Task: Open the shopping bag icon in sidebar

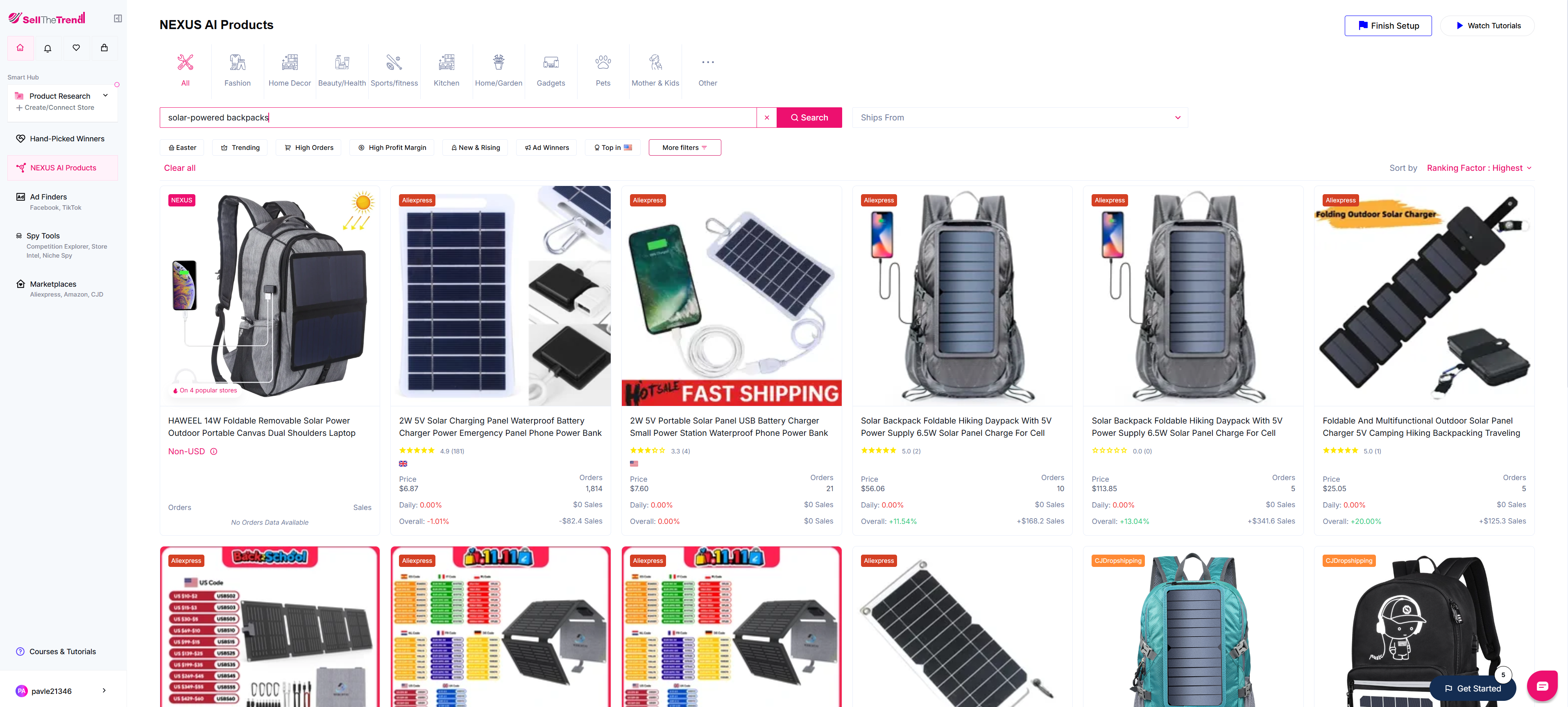Action: tap(104, 48)
